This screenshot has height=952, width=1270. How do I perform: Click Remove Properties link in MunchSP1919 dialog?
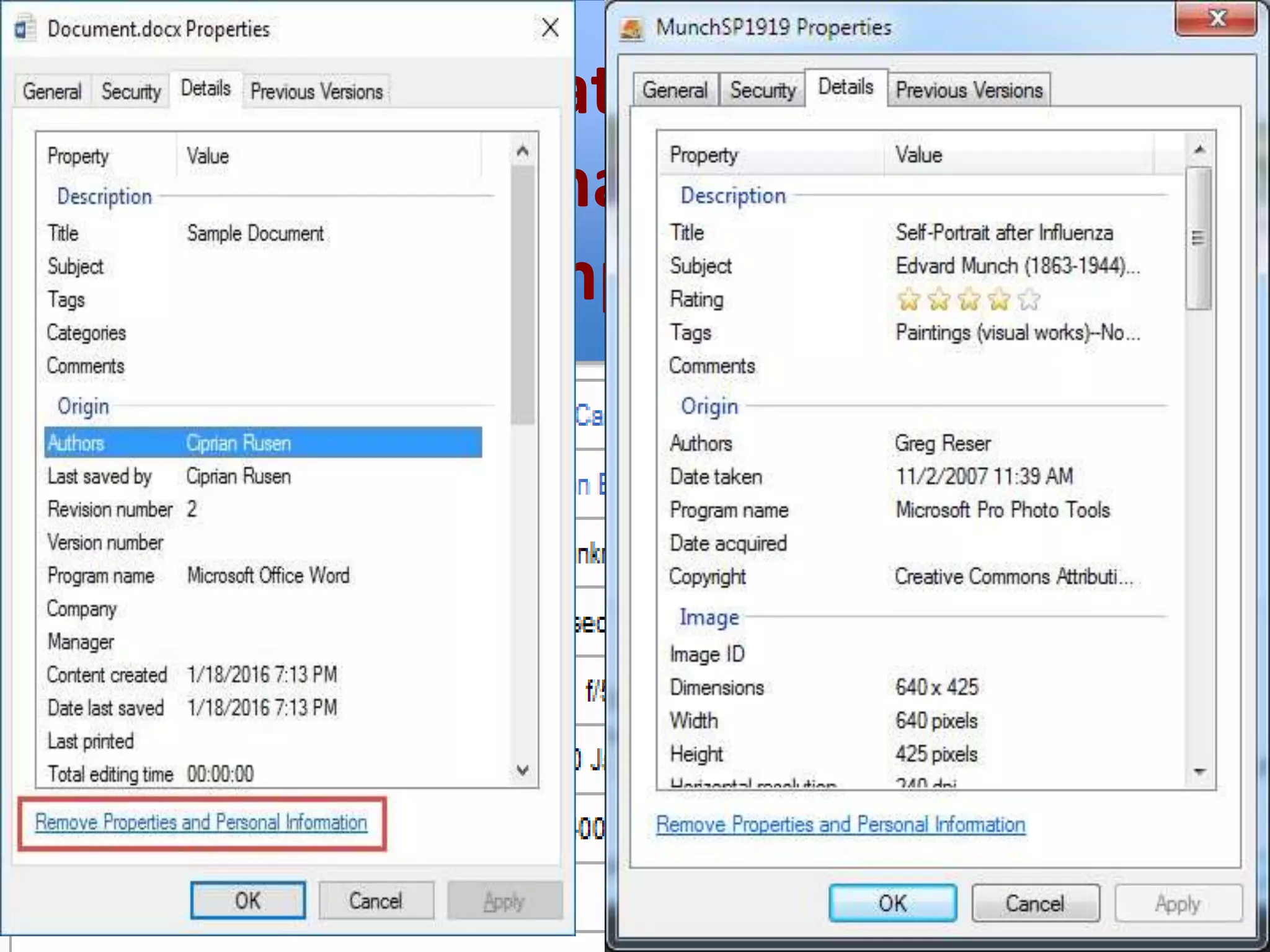point(840,824)
